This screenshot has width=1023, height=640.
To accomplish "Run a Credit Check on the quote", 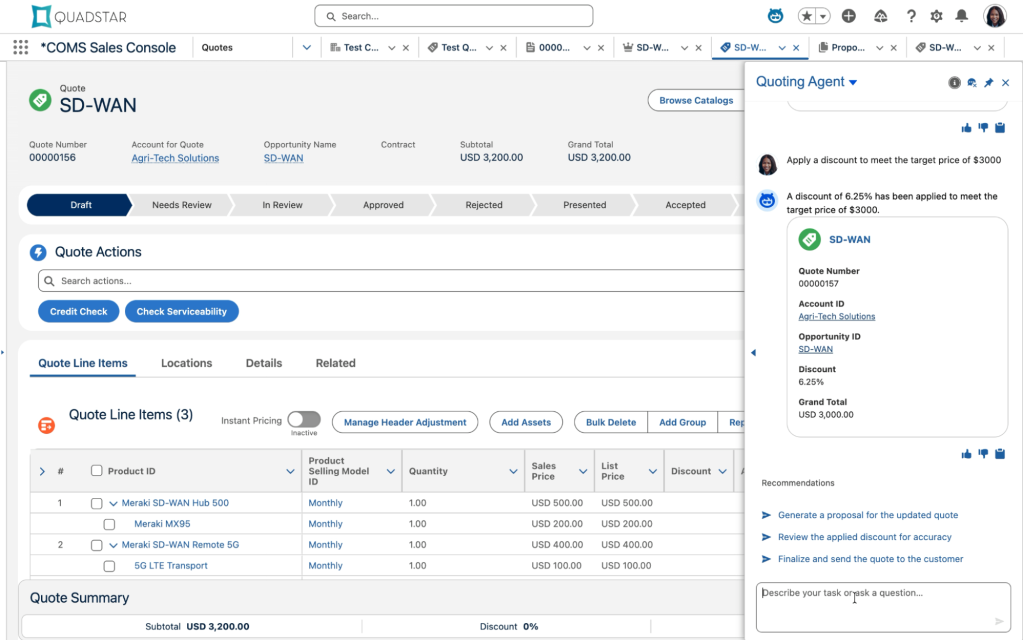I will click(78, 311).
